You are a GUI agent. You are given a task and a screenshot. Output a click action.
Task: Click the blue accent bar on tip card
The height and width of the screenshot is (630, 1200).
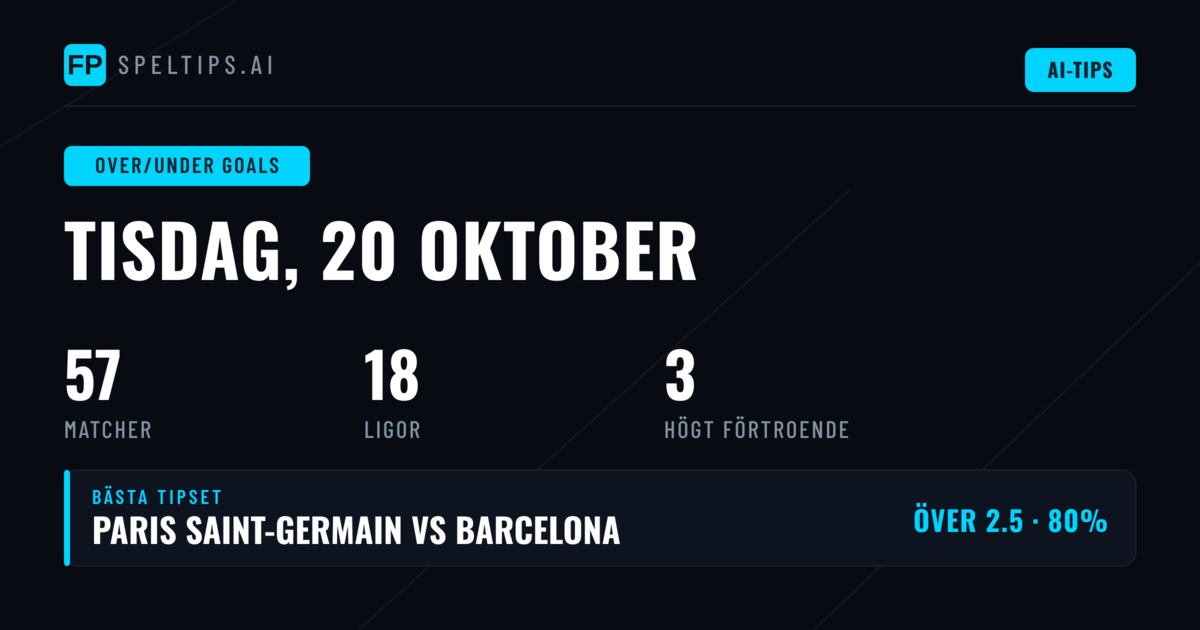point(67,518)
